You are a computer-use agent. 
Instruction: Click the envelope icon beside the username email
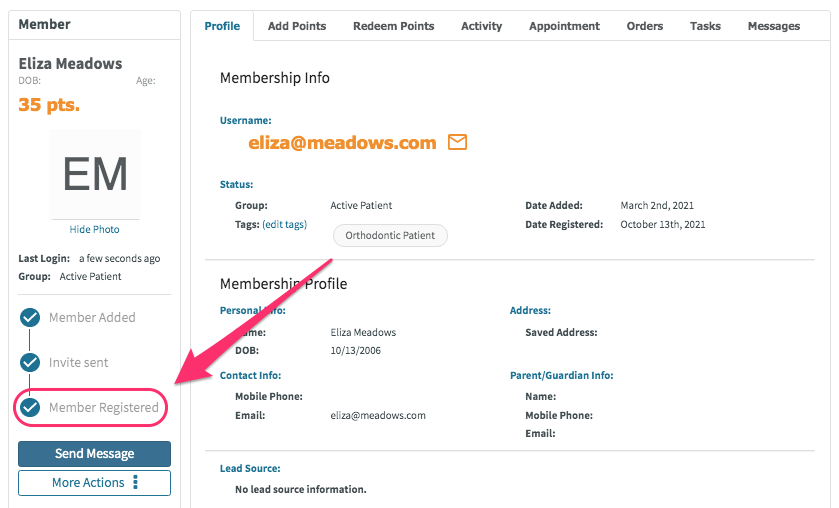point(457,142)
